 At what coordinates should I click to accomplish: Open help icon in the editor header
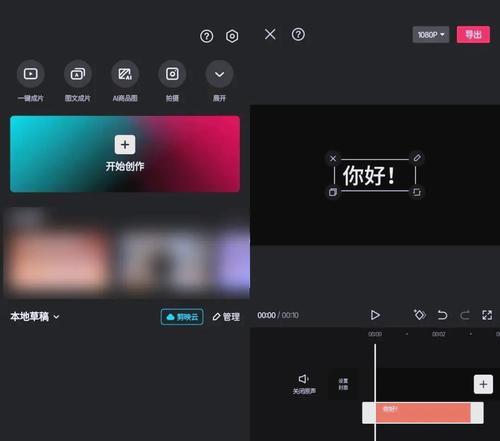tap(298, 34)
